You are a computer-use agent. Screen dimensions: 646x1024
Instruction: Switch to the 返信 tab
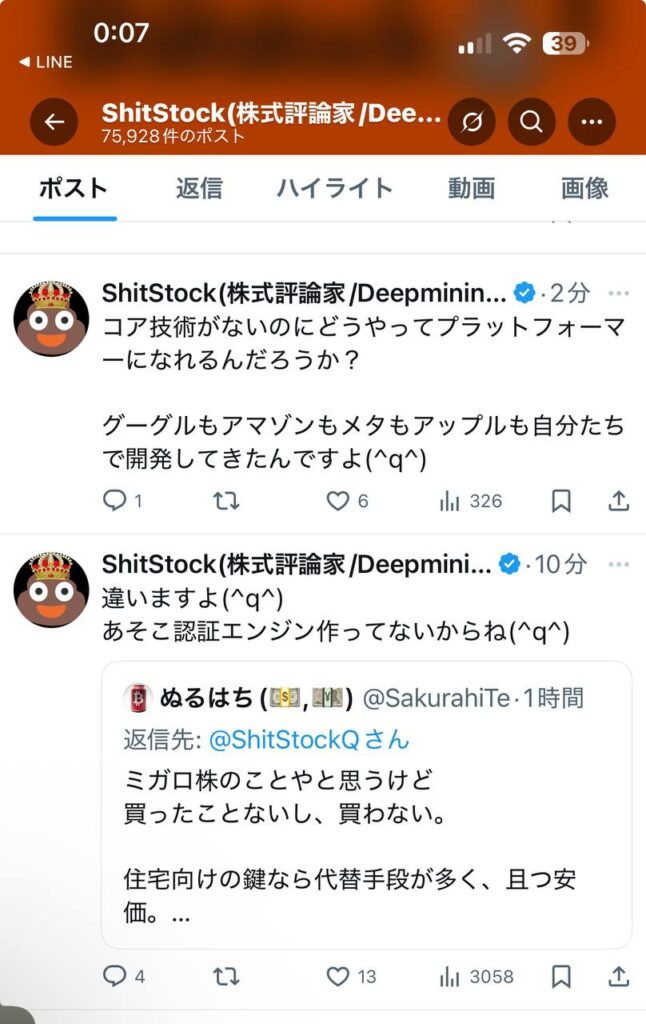[199, 188]
